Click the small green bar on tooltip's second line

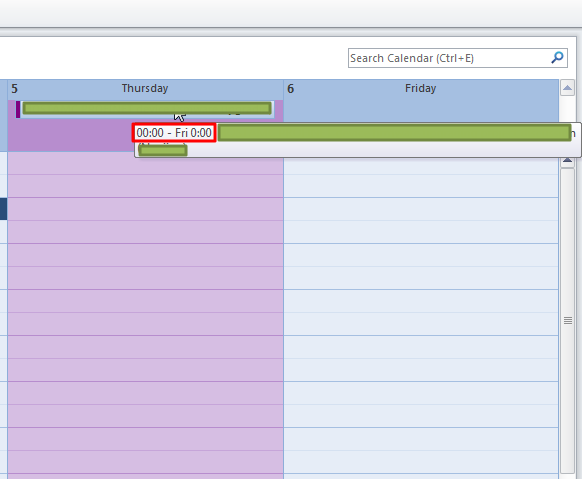click(163, 150)
